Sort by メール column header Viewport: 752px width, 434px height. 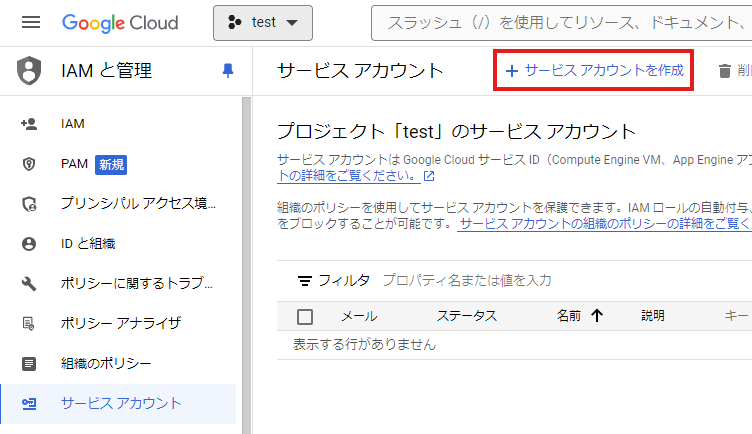359,316
